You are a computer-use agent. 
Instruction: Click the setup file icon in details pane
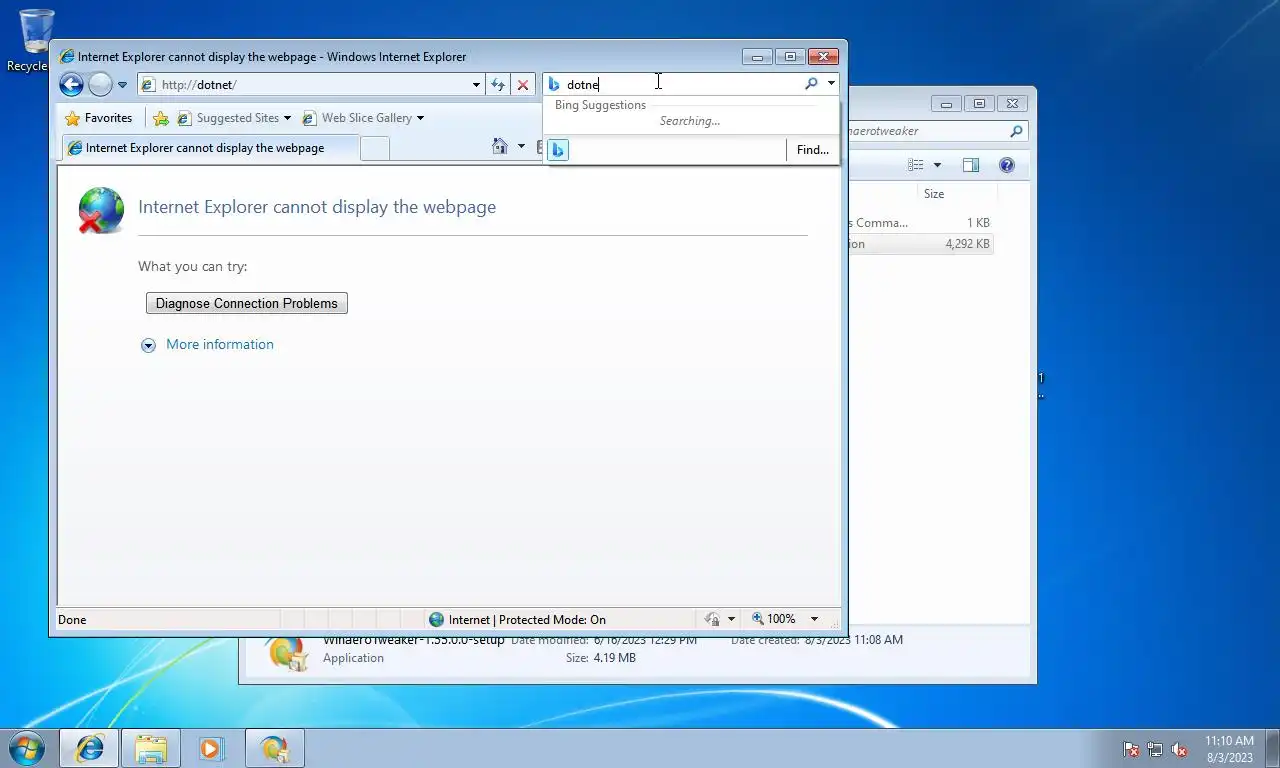point(287,652)
